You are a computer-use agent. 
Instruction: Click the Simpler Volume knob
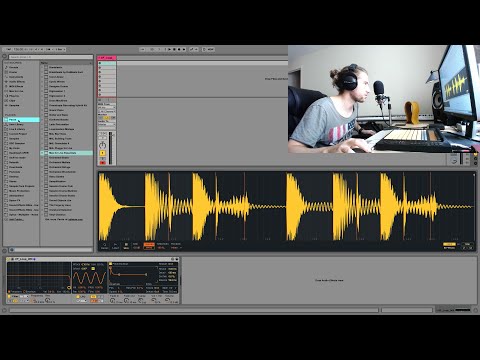[x=168, y=300]
